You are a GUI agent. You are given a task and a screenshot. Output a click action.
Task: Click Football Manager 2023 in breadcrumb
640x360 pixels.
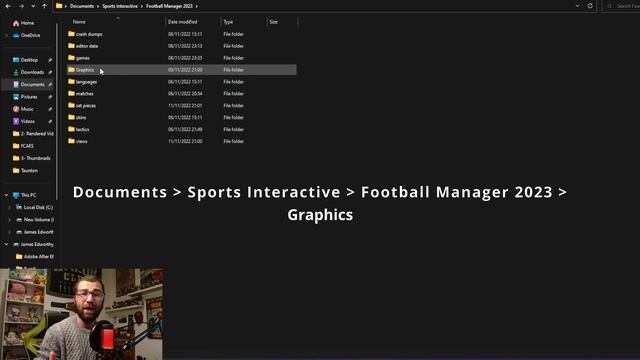click(169, 6)
